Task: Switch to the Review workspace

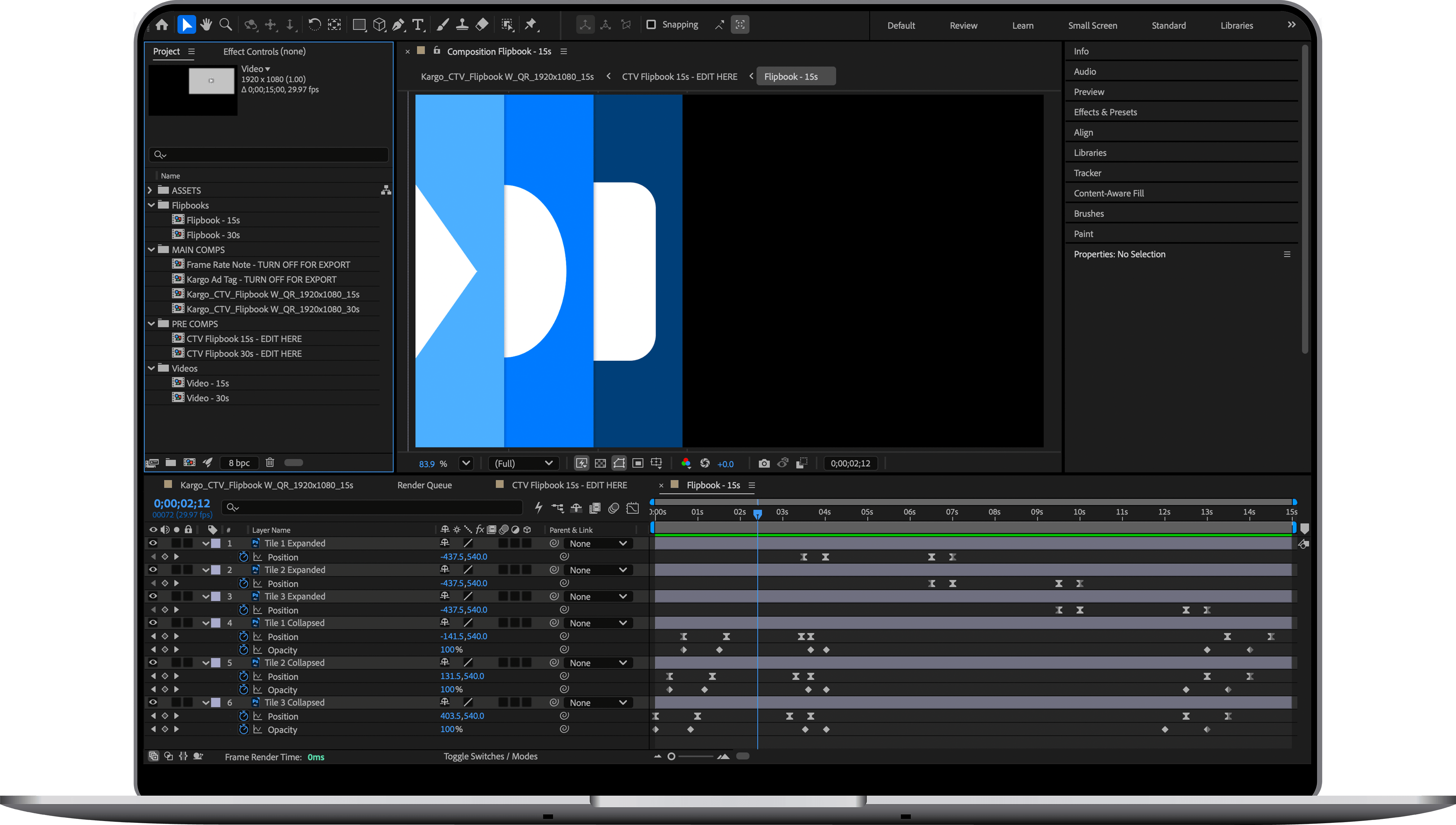Action: coord(963,25)
